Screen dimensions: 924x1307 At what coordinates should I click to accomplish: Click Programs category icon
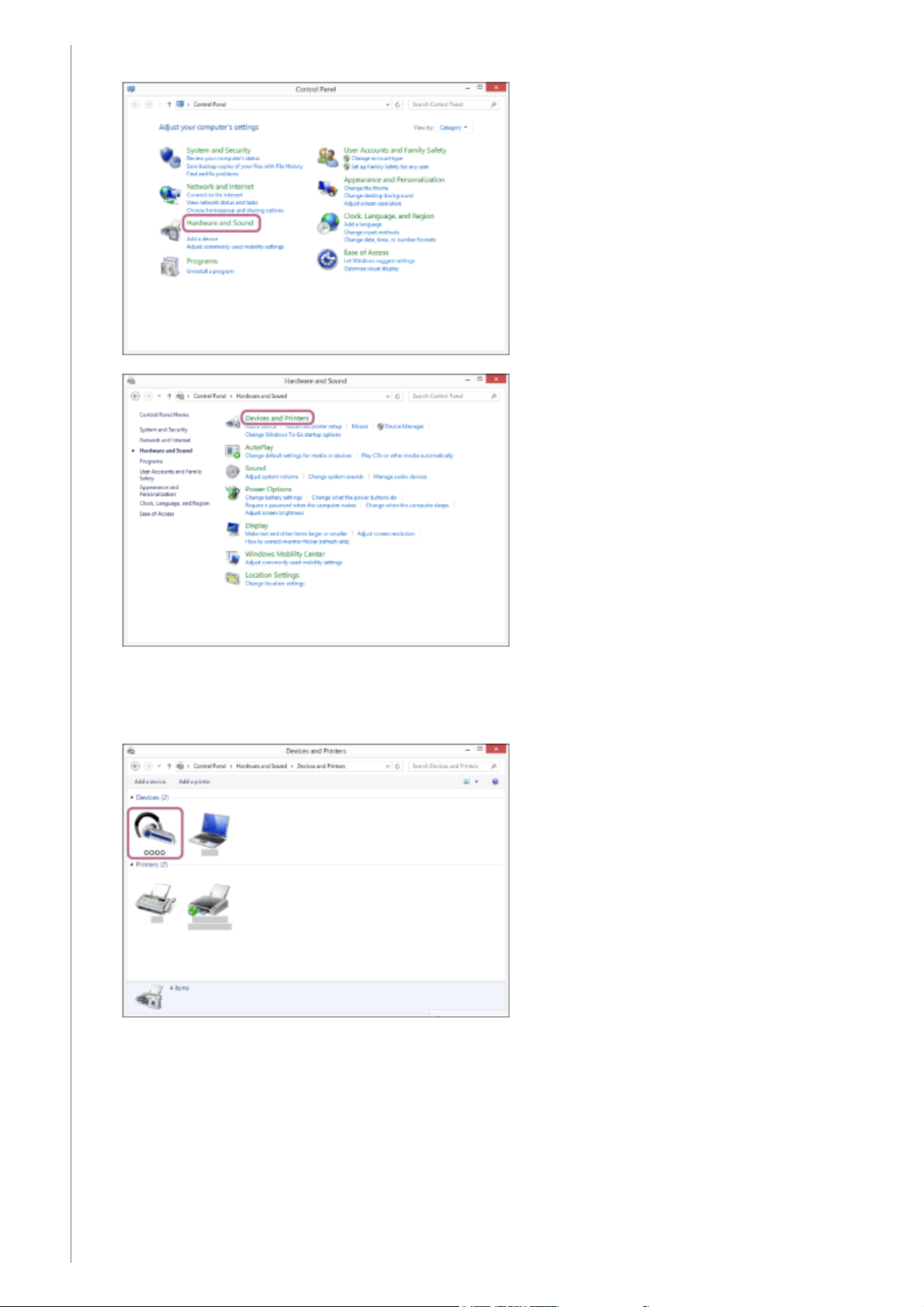[x=170, y=267]
